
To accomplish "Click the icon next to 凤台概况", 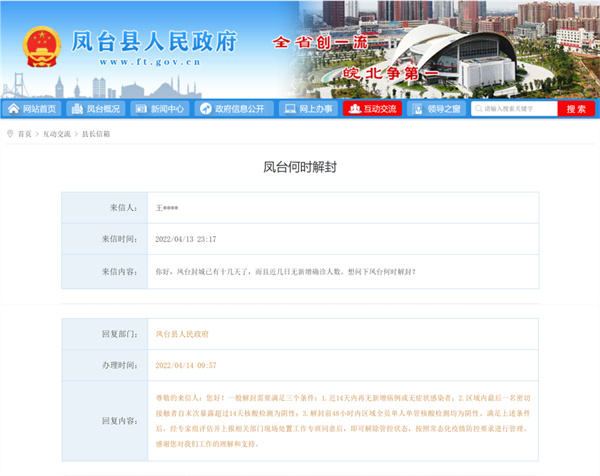I will tap(77, 109).
